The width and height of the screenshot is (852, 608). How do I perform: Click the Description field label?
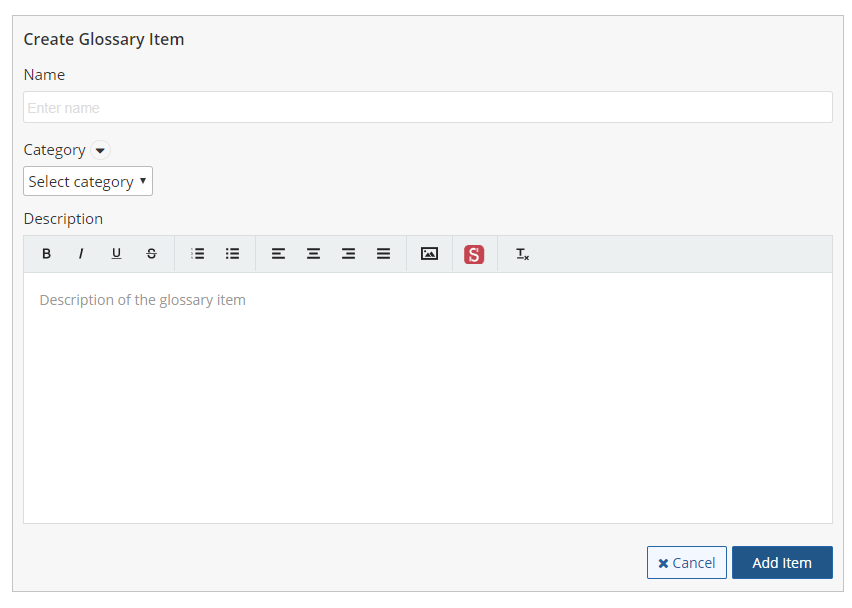pyautogui.click(x=63, y=218)
